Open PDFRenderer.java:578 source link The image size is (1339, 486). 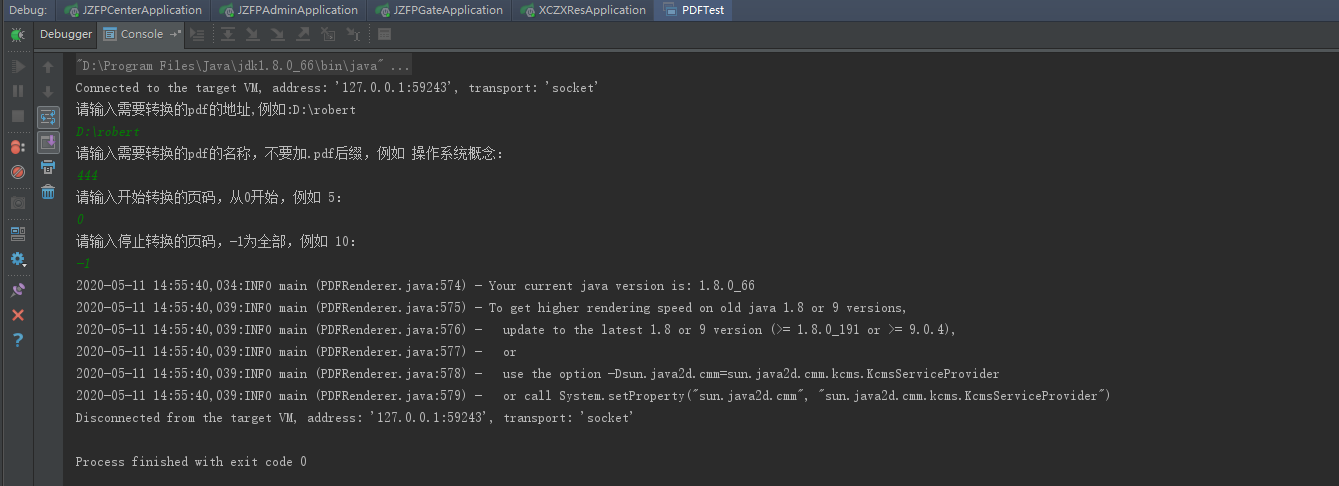tap(391, 374)
